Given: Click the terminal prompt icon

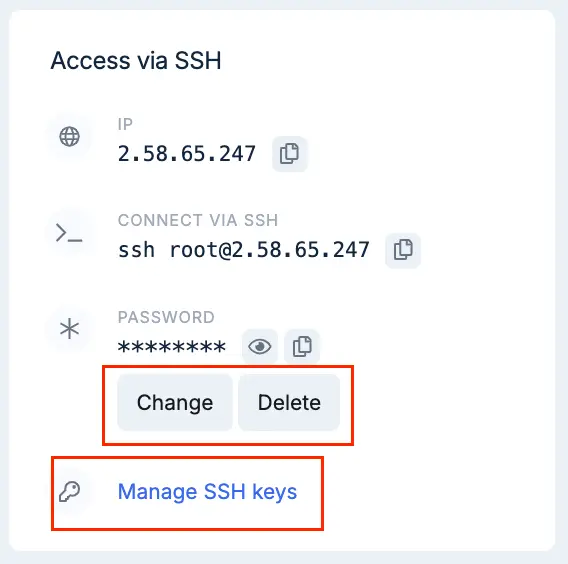Looking at the screenshot, I should tap(69, 233).
